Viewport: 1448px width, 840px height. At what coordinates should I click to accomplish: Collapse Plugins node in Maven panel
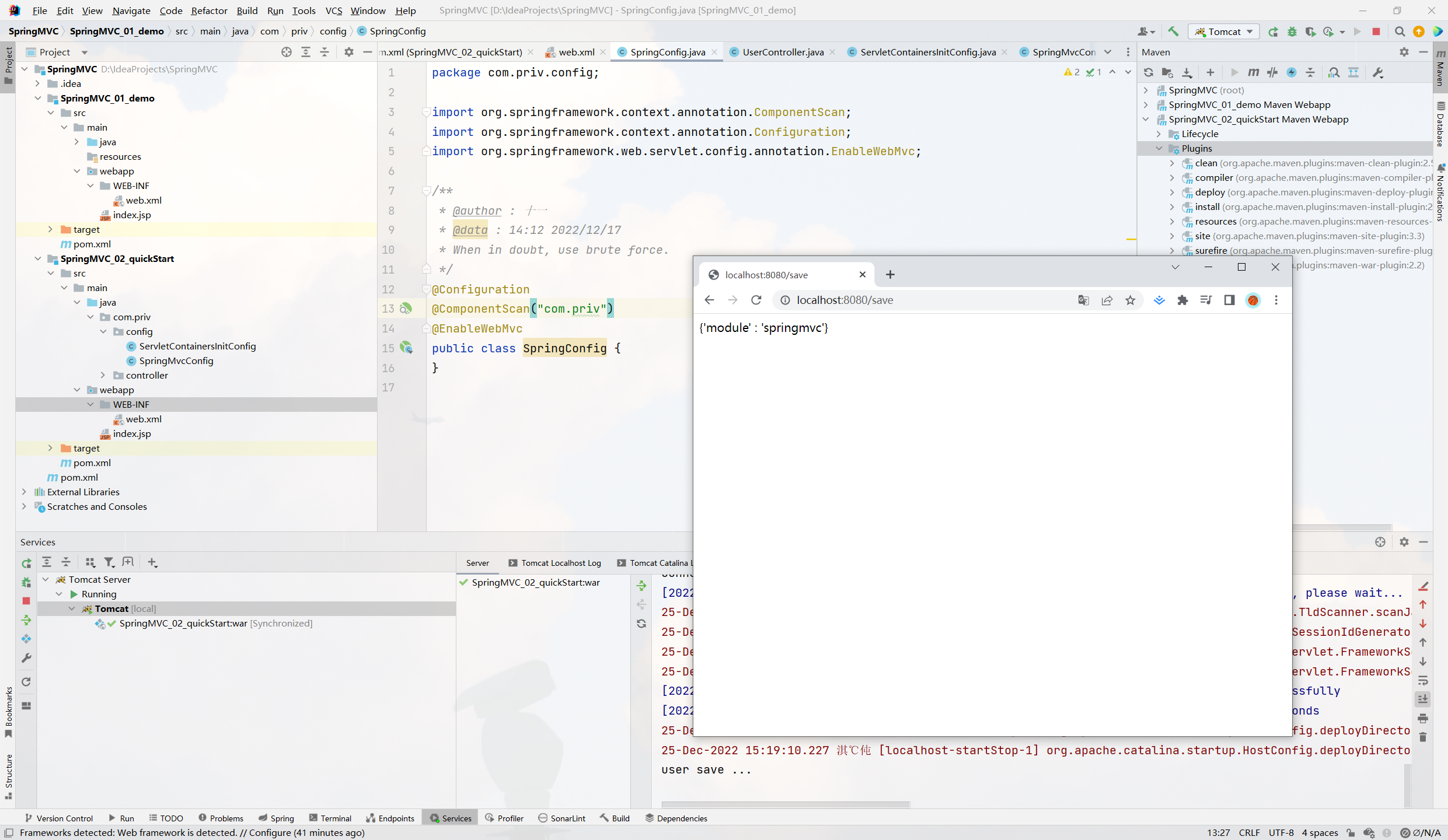click(x=1159, y=148)
